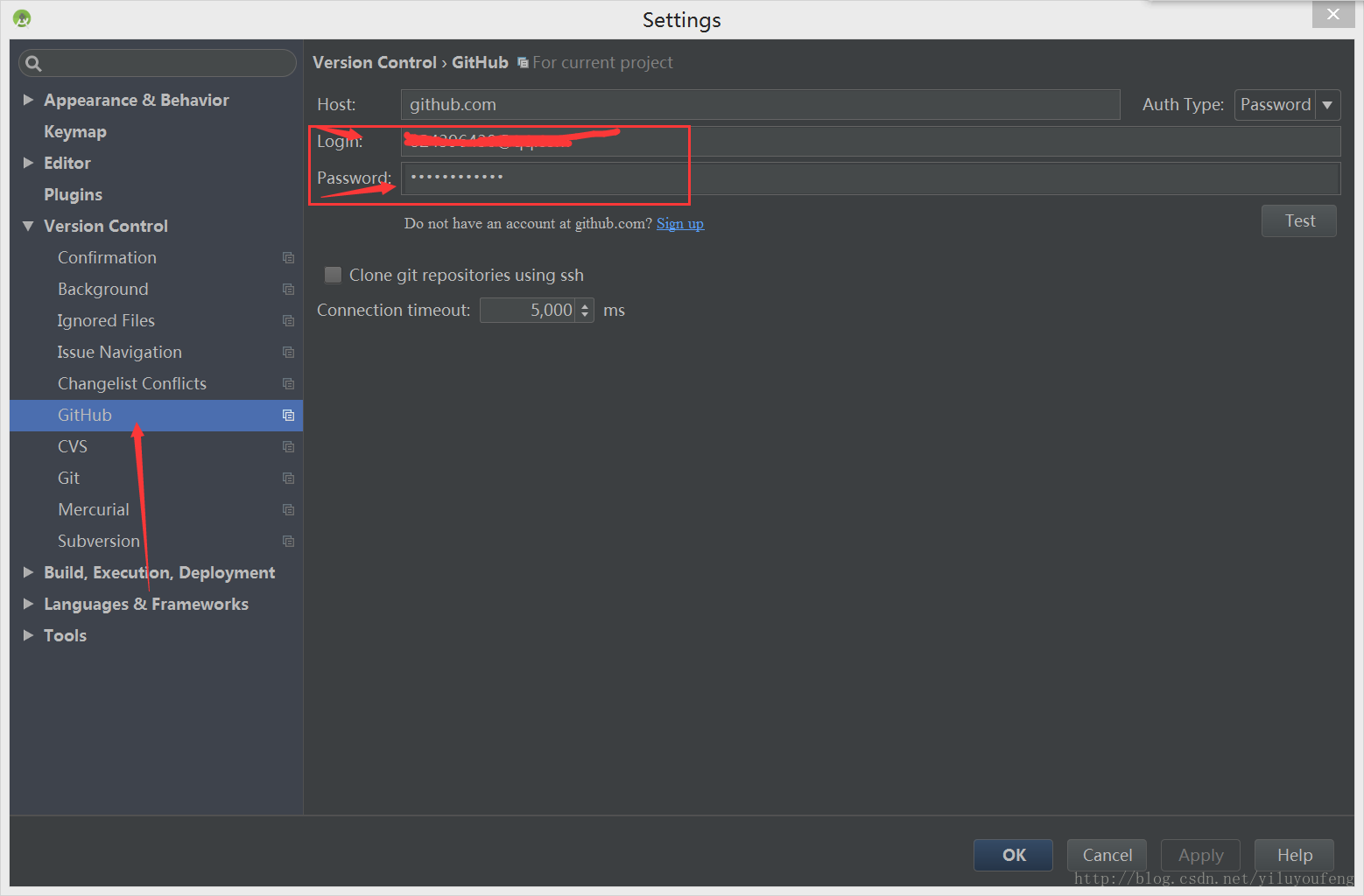Image resolution: width=1364 pixels, height=896 pixels.
Task: Click the Cancel button
Action: (1107, 855)
